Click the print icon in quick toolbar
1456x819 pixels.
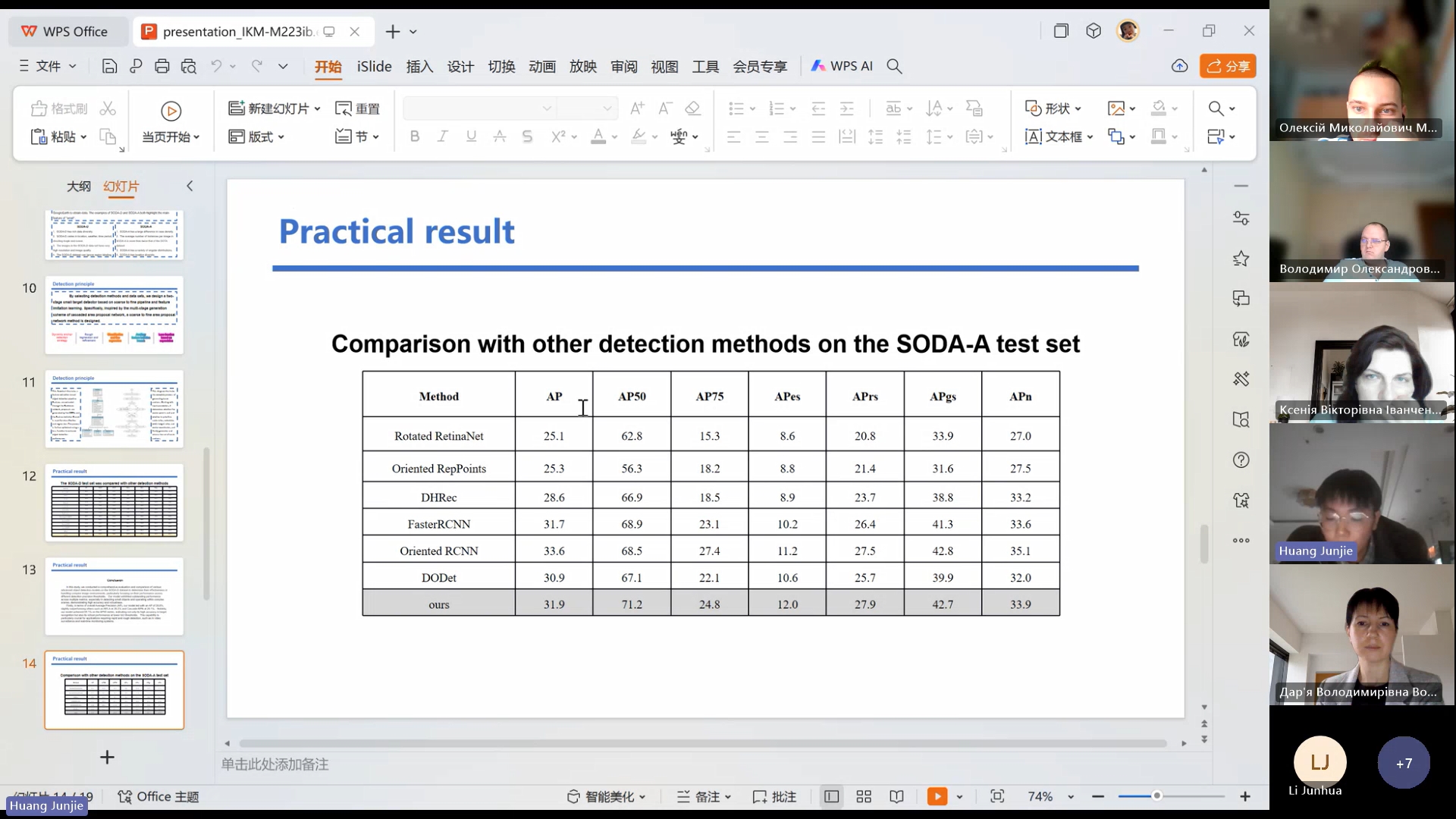(162, 67)
